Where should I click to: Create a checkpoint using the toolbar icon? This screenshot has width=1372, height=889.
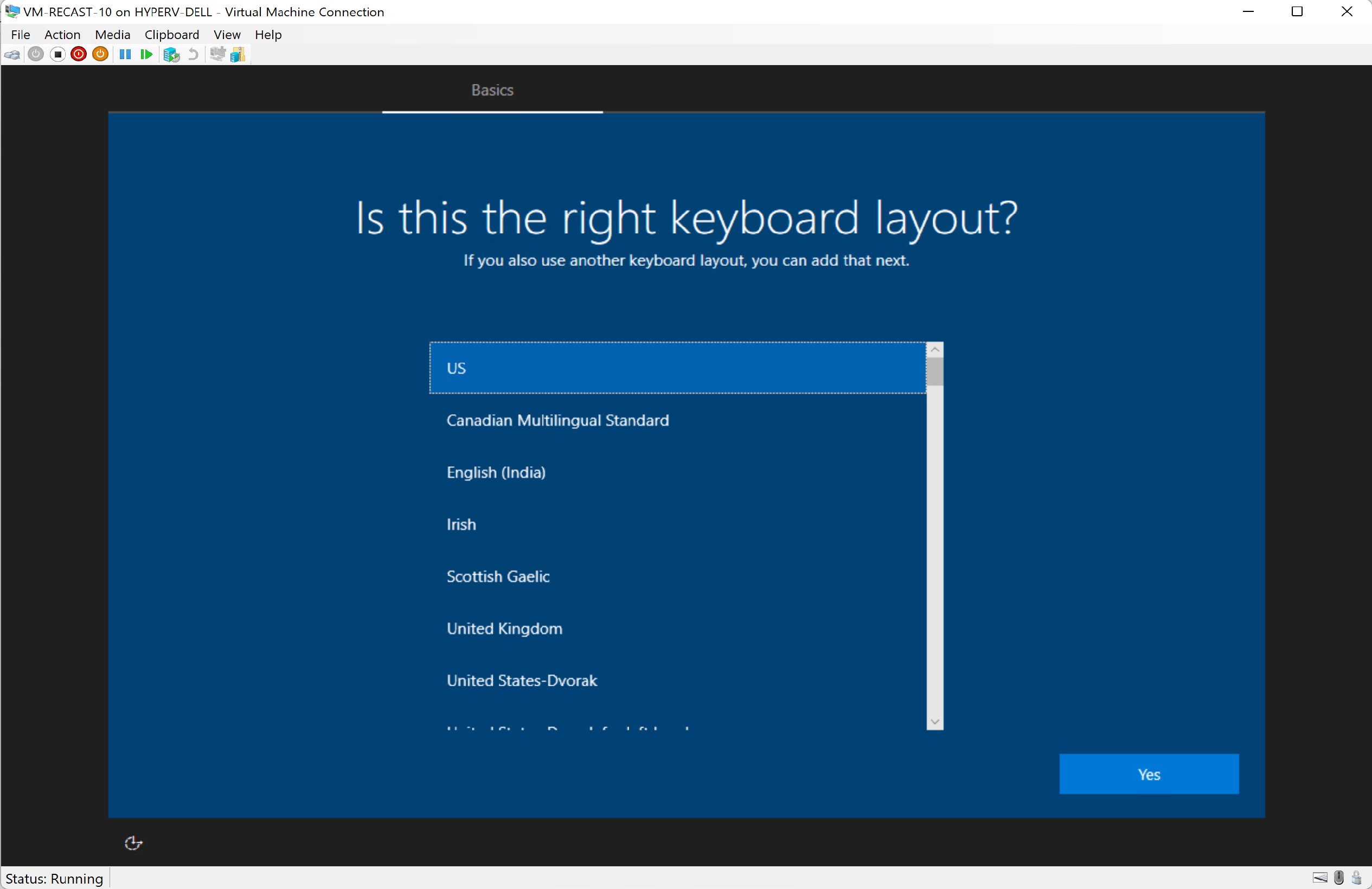[x=171, y=54]
